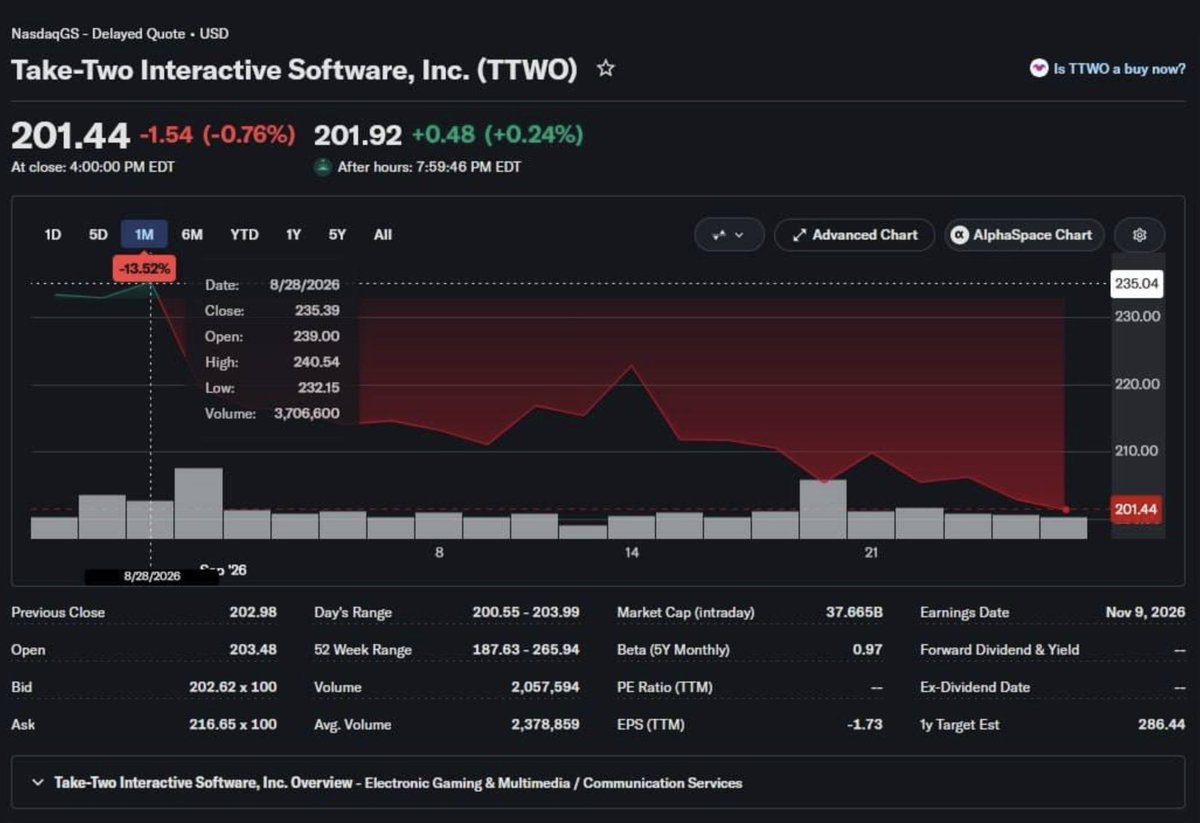Open the AlphaSpace Chart
This screenshot has width=1200, height=823.
click(x=1024, y=235)
